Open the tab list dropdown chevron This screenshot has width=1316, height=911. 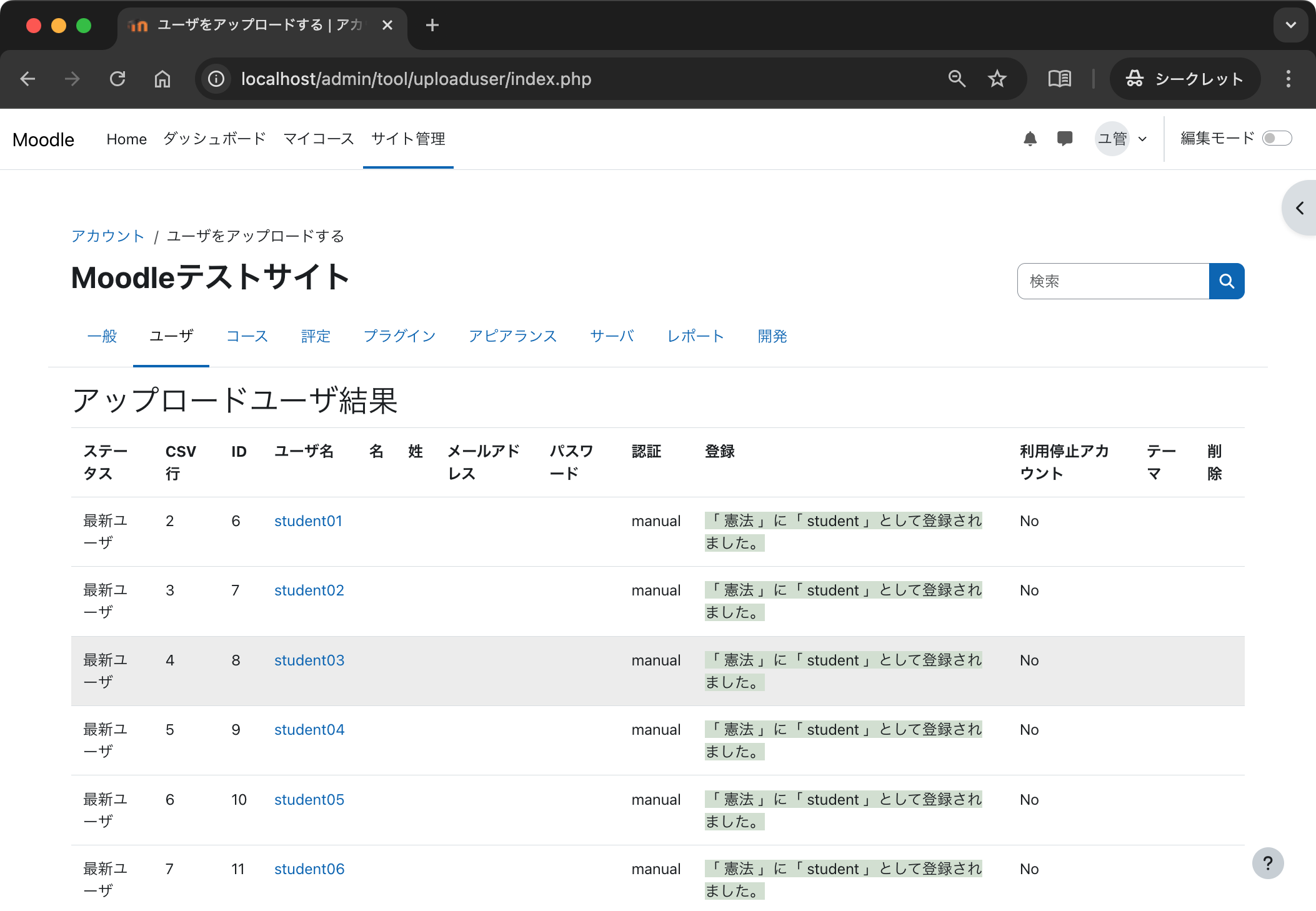click(1290, 26)
